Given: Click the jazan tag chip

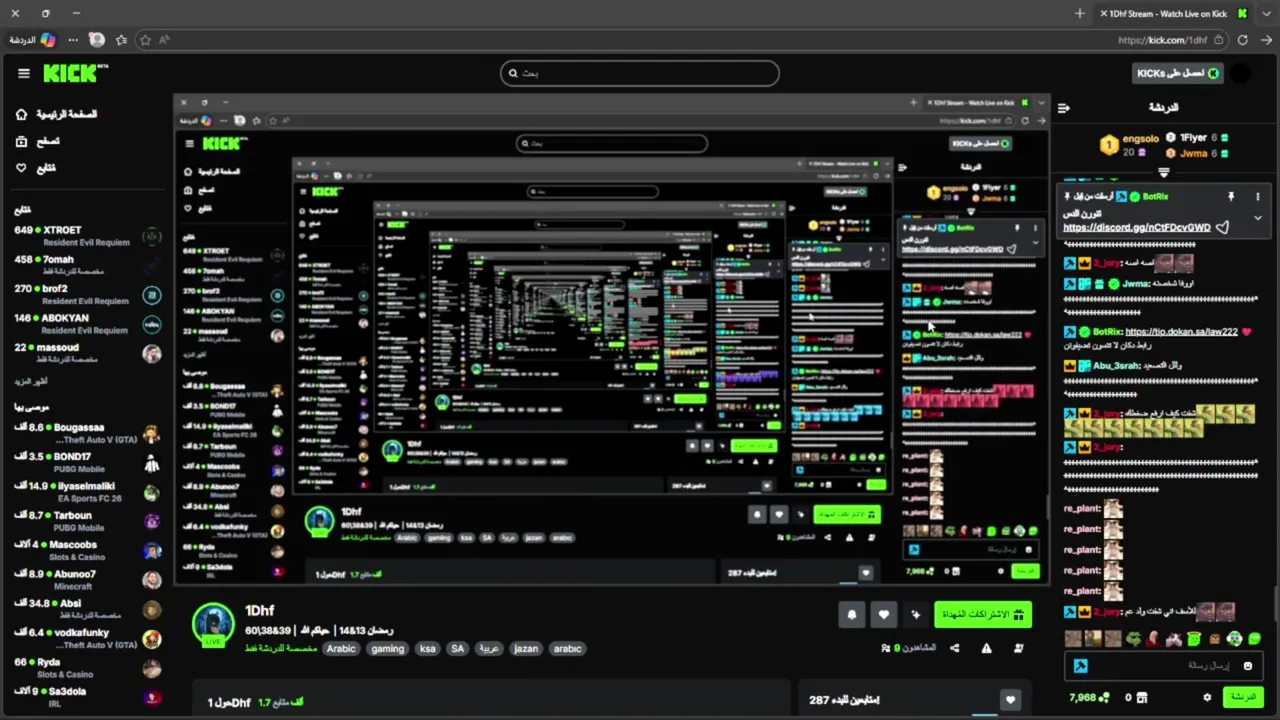Looking at the screenshot, I should [526, 648].
